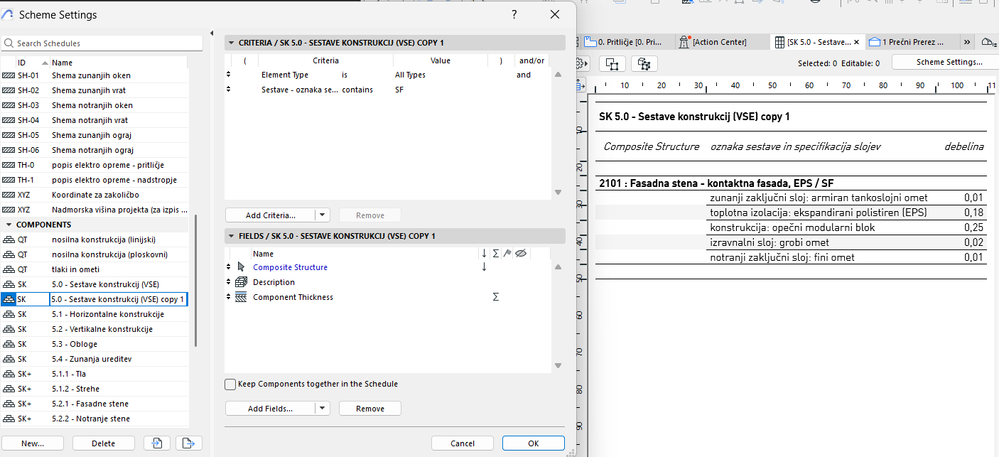The width and height of the screenshot is (999, 457).
Task: Click the drag handle of Sestave criterion row
Action: 229,90
